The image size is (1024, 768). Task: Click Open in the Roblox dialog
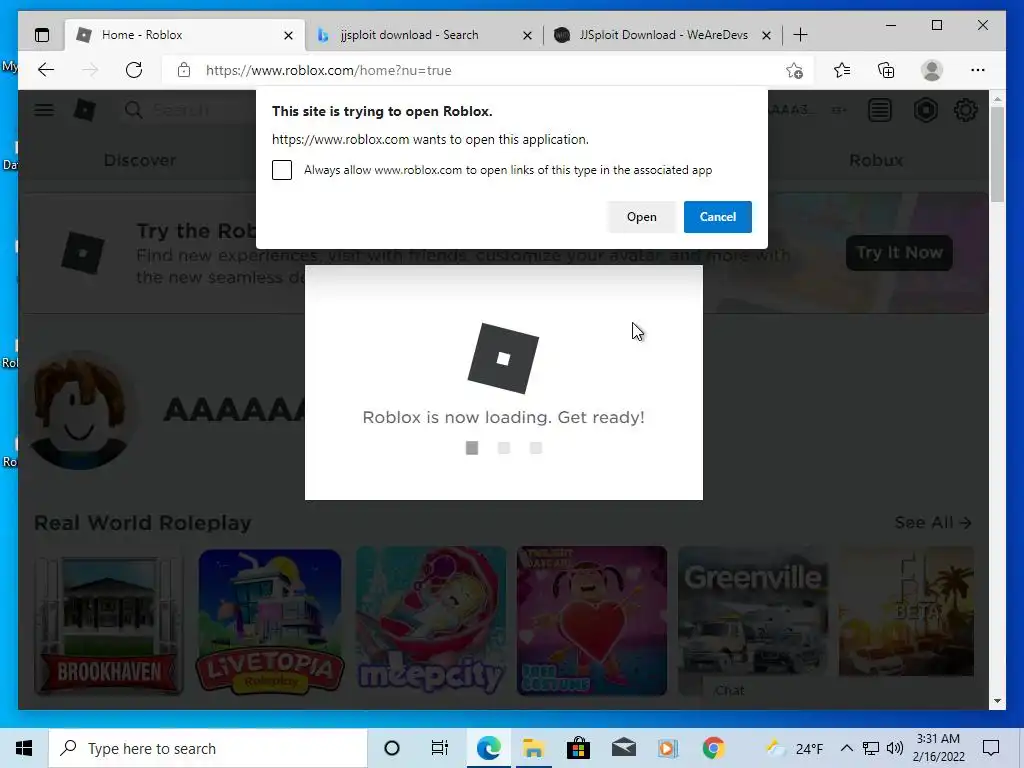[641, 217]
